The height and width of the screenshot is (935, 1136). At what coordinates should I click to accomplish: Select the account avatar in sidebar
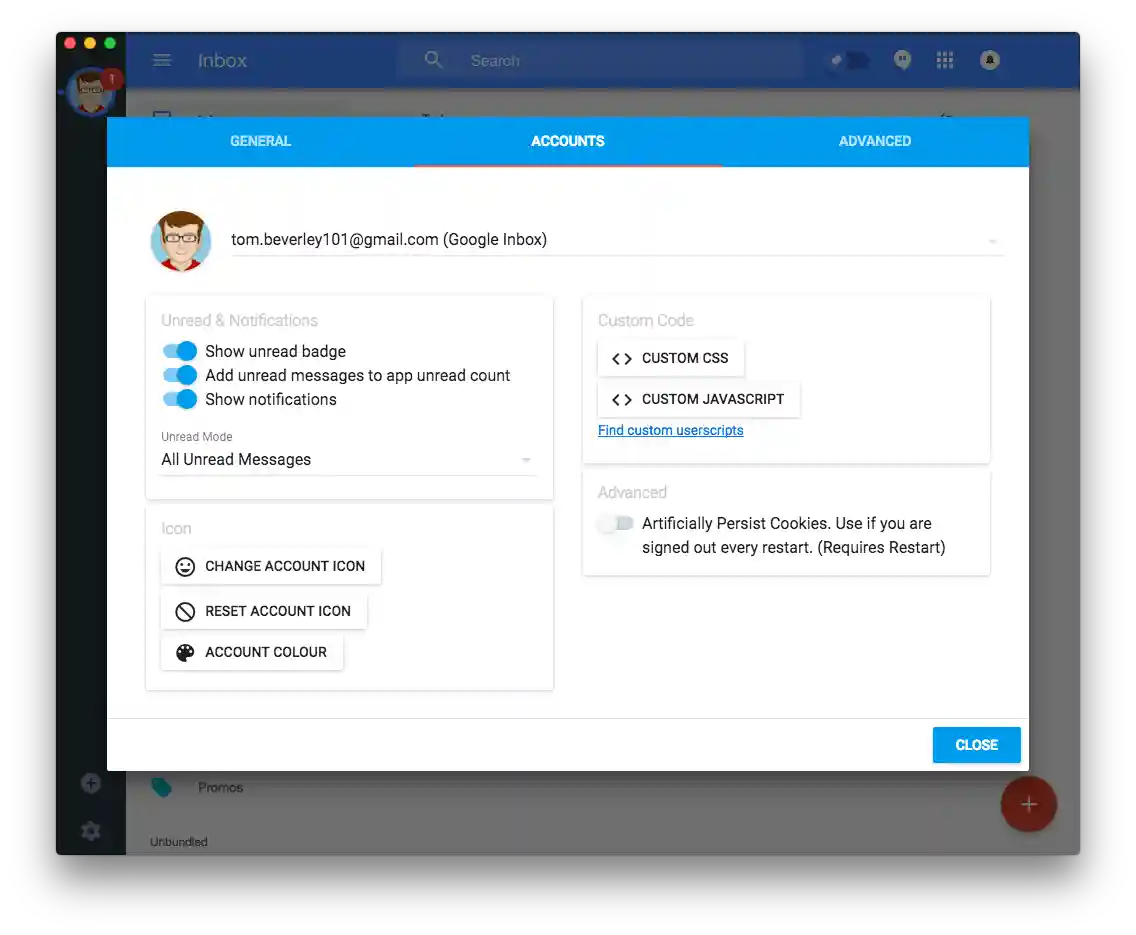(91, 93)
